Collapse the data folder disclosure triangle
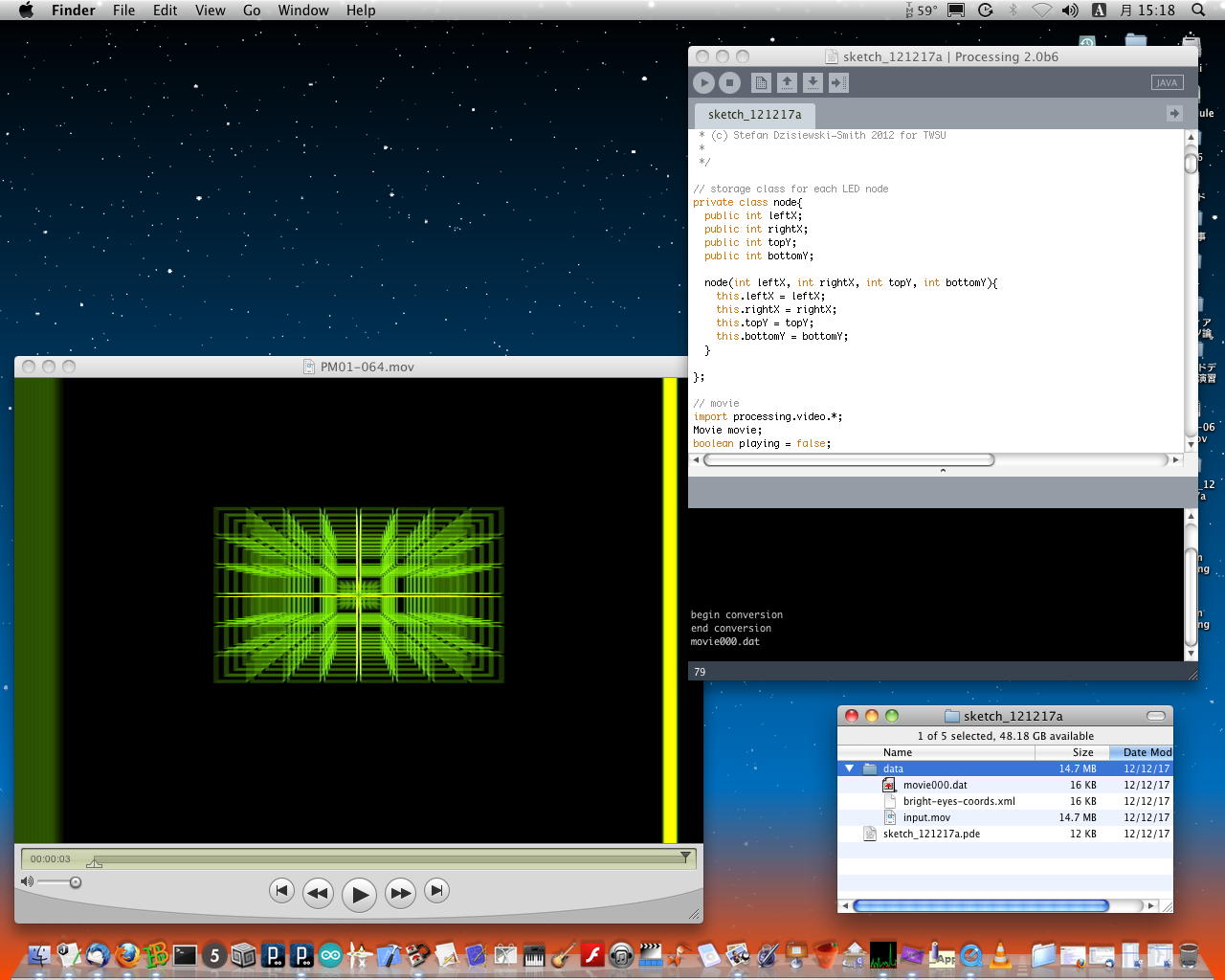The height and width of the screenshot is (980, 1225). coord(849,768)
